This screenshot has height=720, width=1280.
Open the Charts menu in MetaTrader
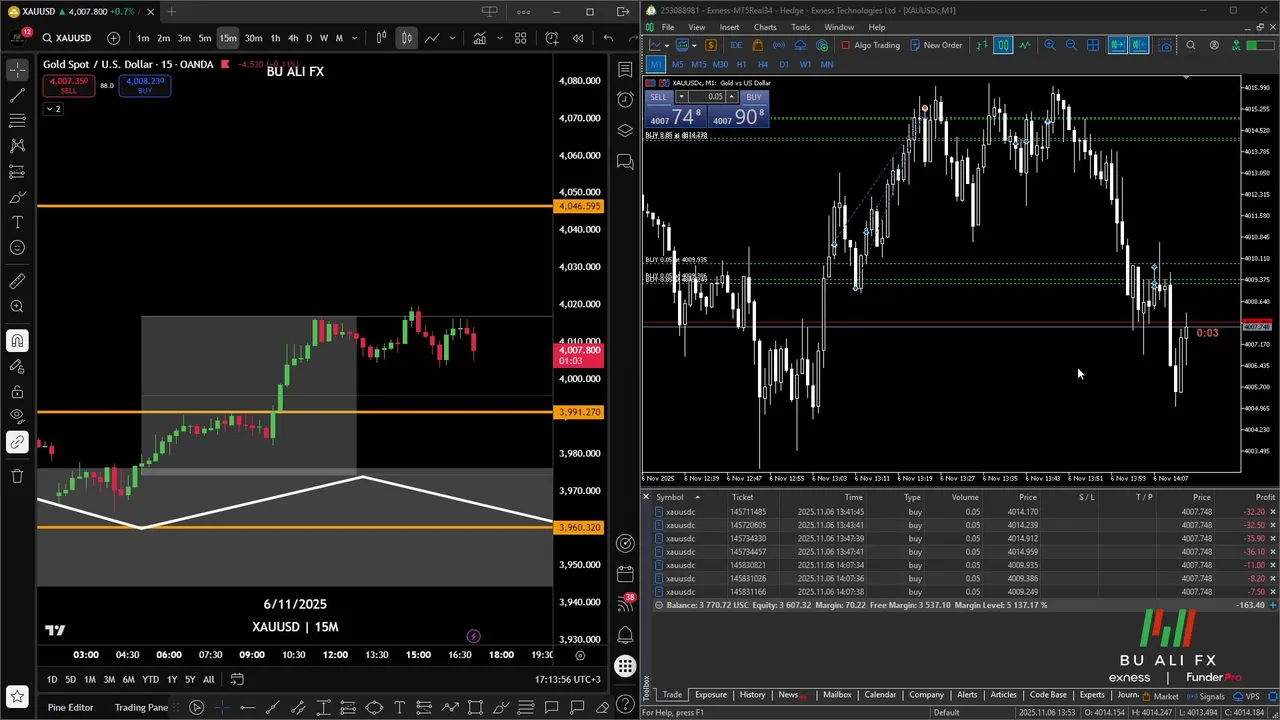765,27
